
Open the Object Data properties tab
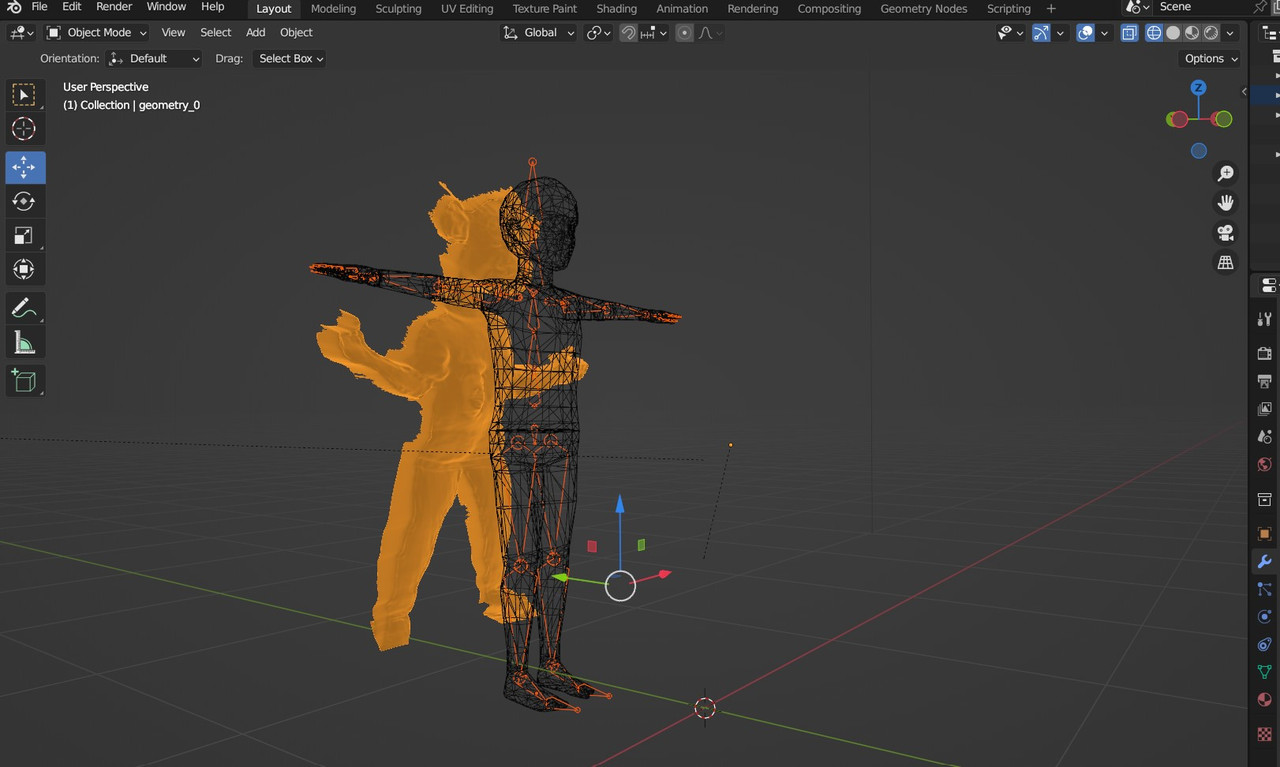click(x=1265, y=672)
